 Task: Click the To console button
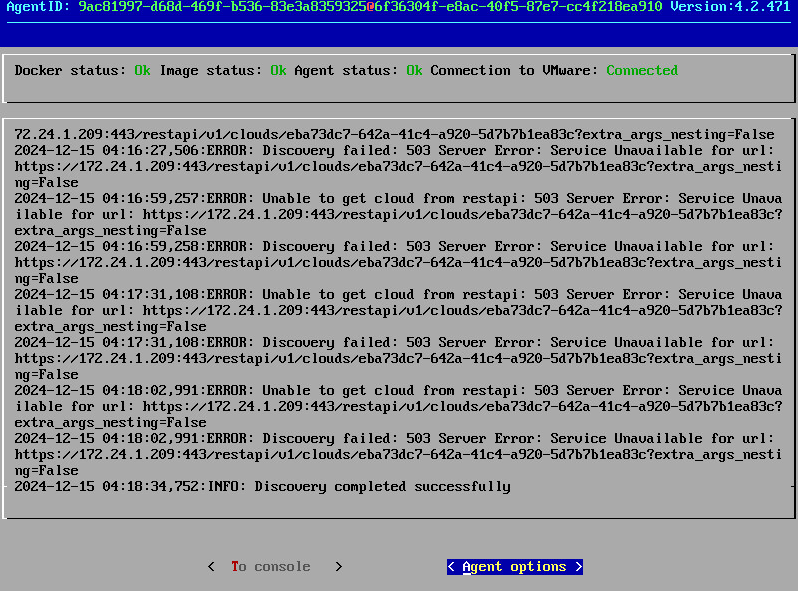(x=270, y=567)
